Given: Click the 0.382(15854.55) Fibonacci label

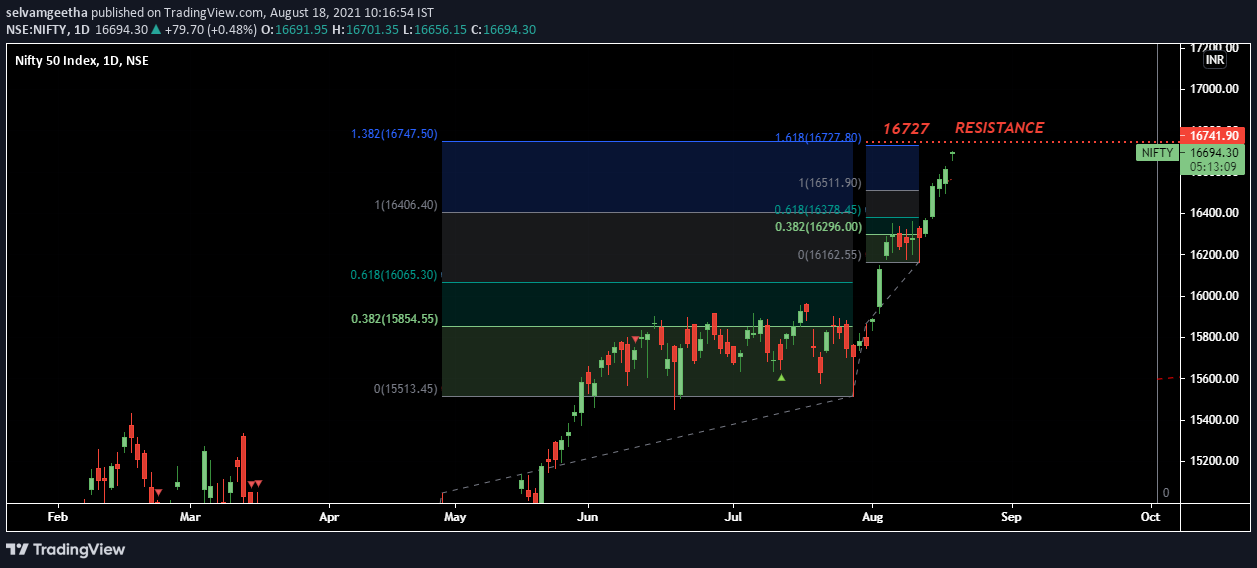Looking at the screenshot, I should (x=394, y=319).
